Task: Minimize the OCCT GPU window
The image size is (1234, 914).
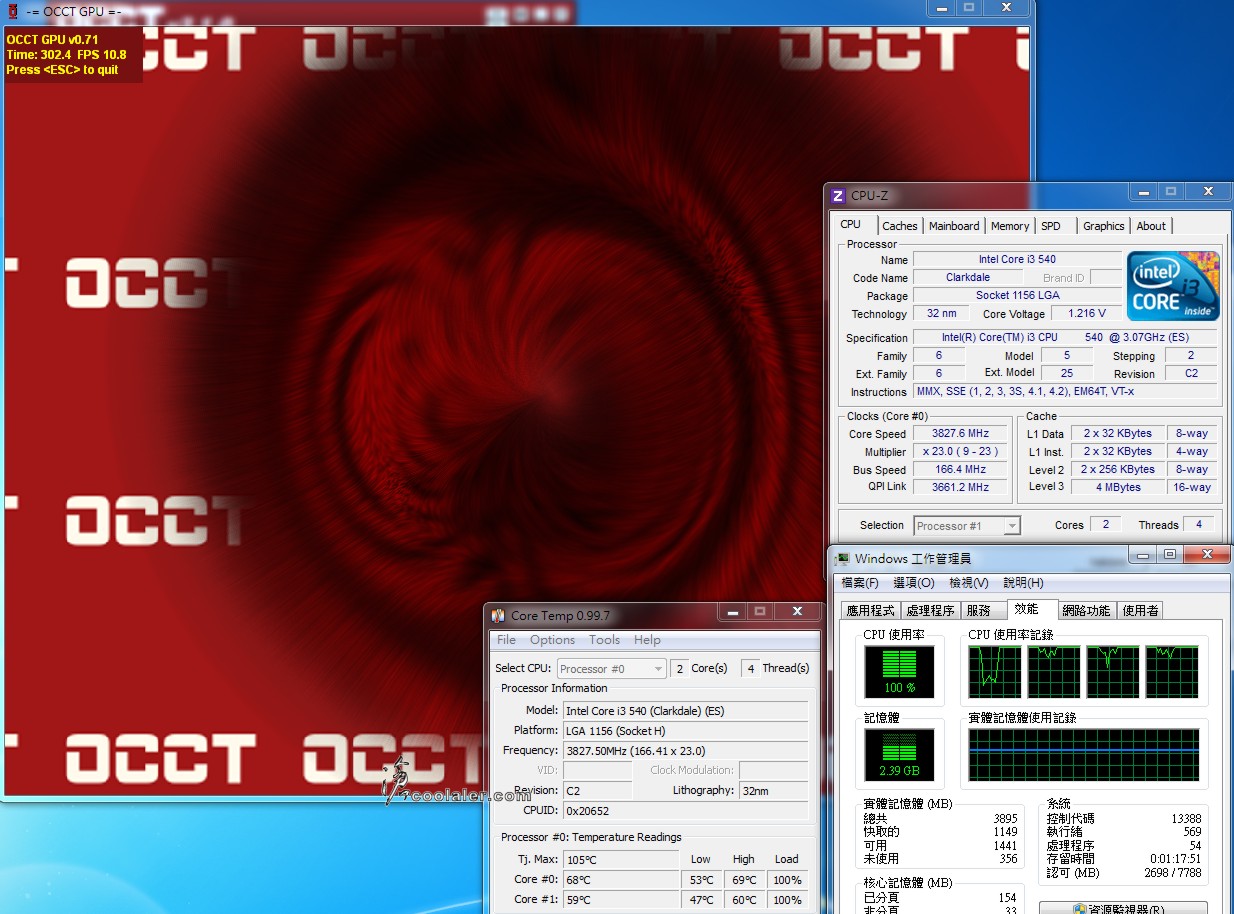Action: [x=941, y=7]
